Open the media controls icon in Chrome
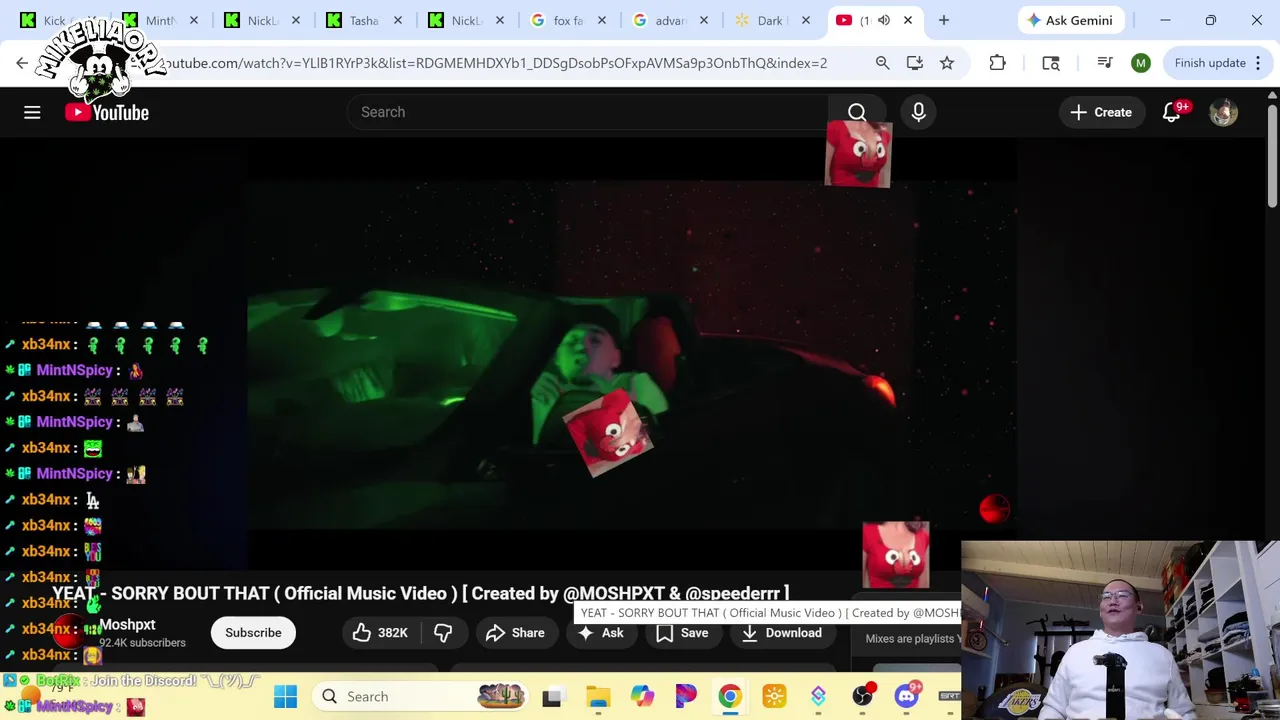This screenshot has width=1280, height=720. (x=1105, y=63)
